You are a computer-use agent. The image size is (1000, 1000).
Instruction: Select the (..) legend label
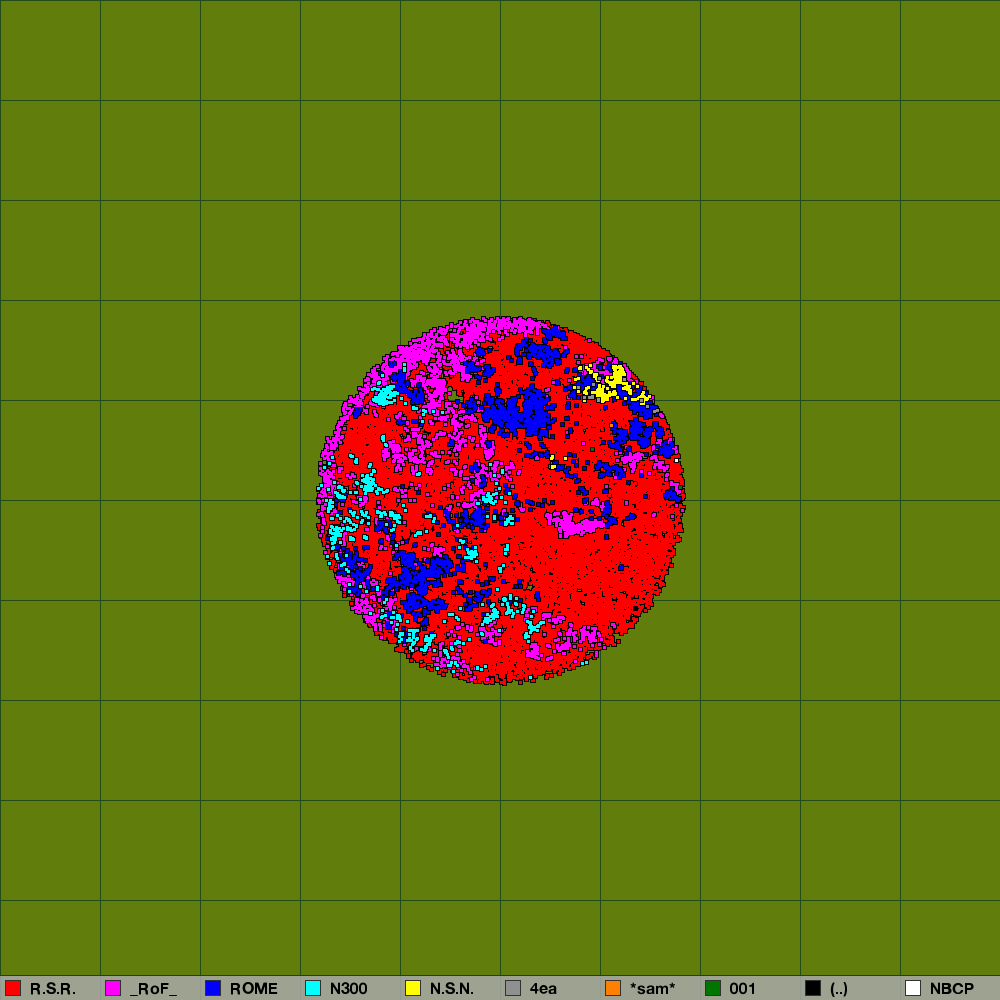(x=839, y=989)
